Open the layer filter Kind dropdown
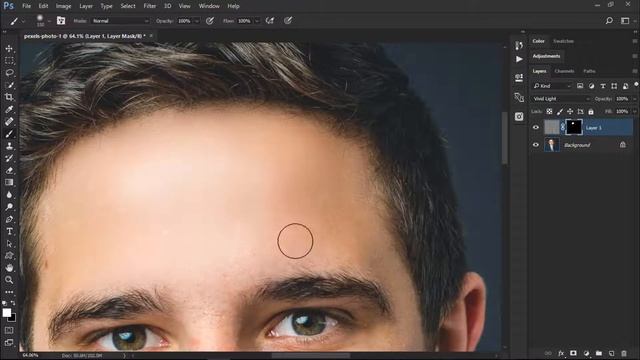 click(552, 86)
